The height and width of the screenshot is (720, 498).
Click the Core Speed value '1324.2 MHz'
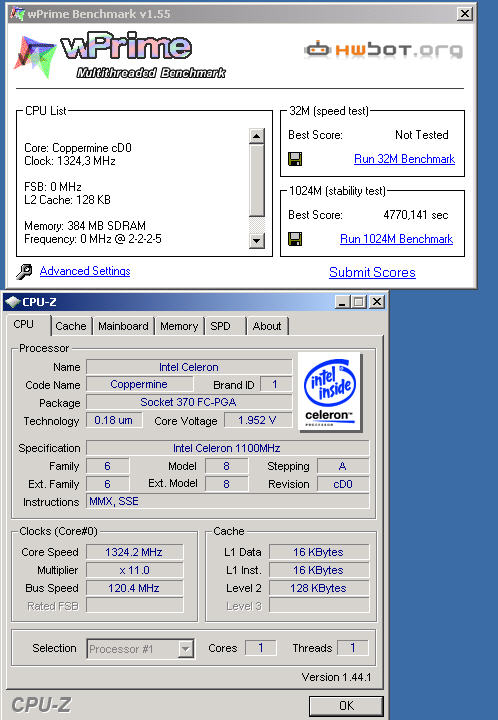pos(134,552)
